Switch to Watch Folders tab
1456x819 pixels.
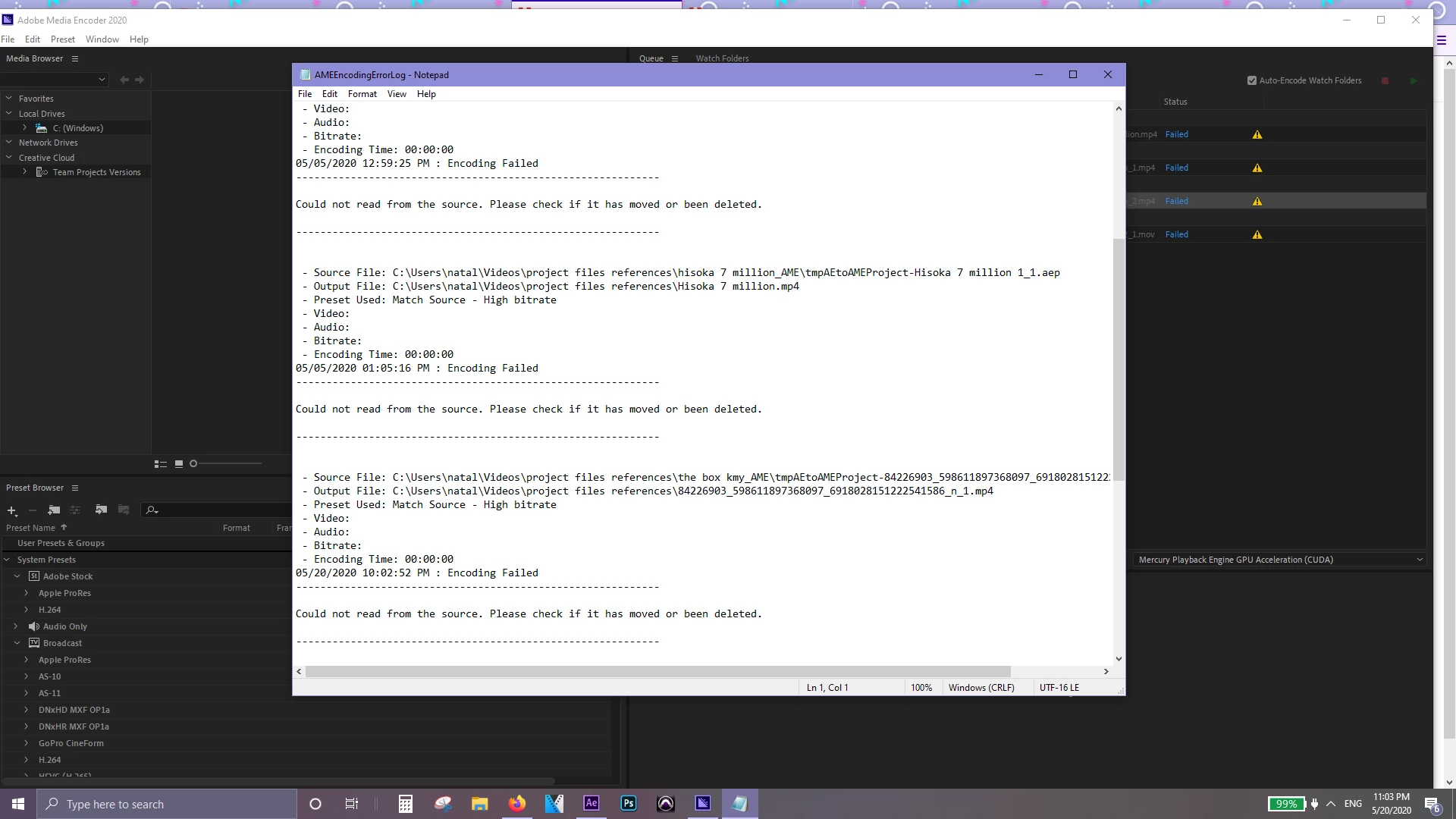(722, 58)
